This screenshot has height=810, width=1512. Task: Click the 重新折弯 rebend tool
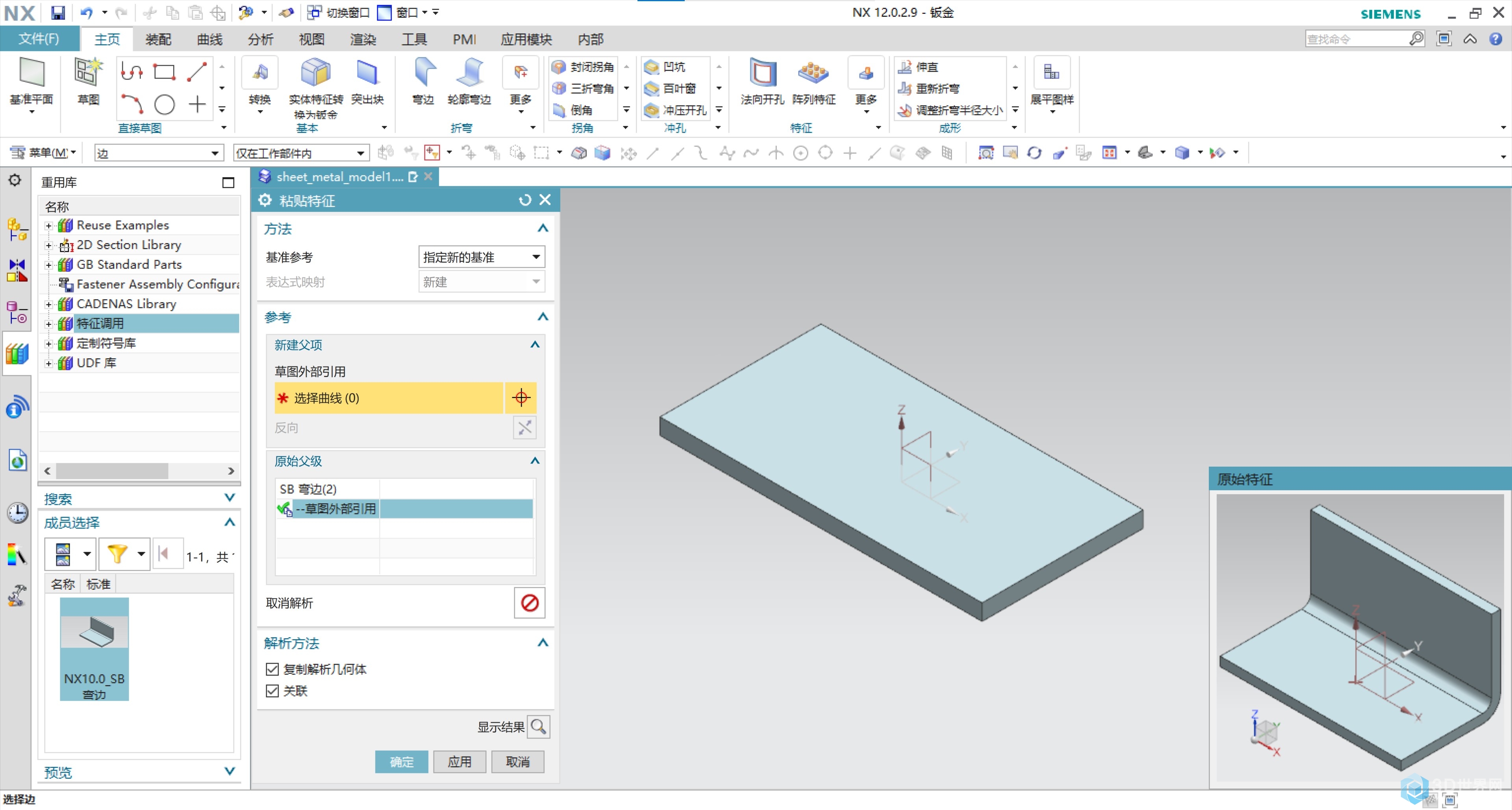(930, 89)
